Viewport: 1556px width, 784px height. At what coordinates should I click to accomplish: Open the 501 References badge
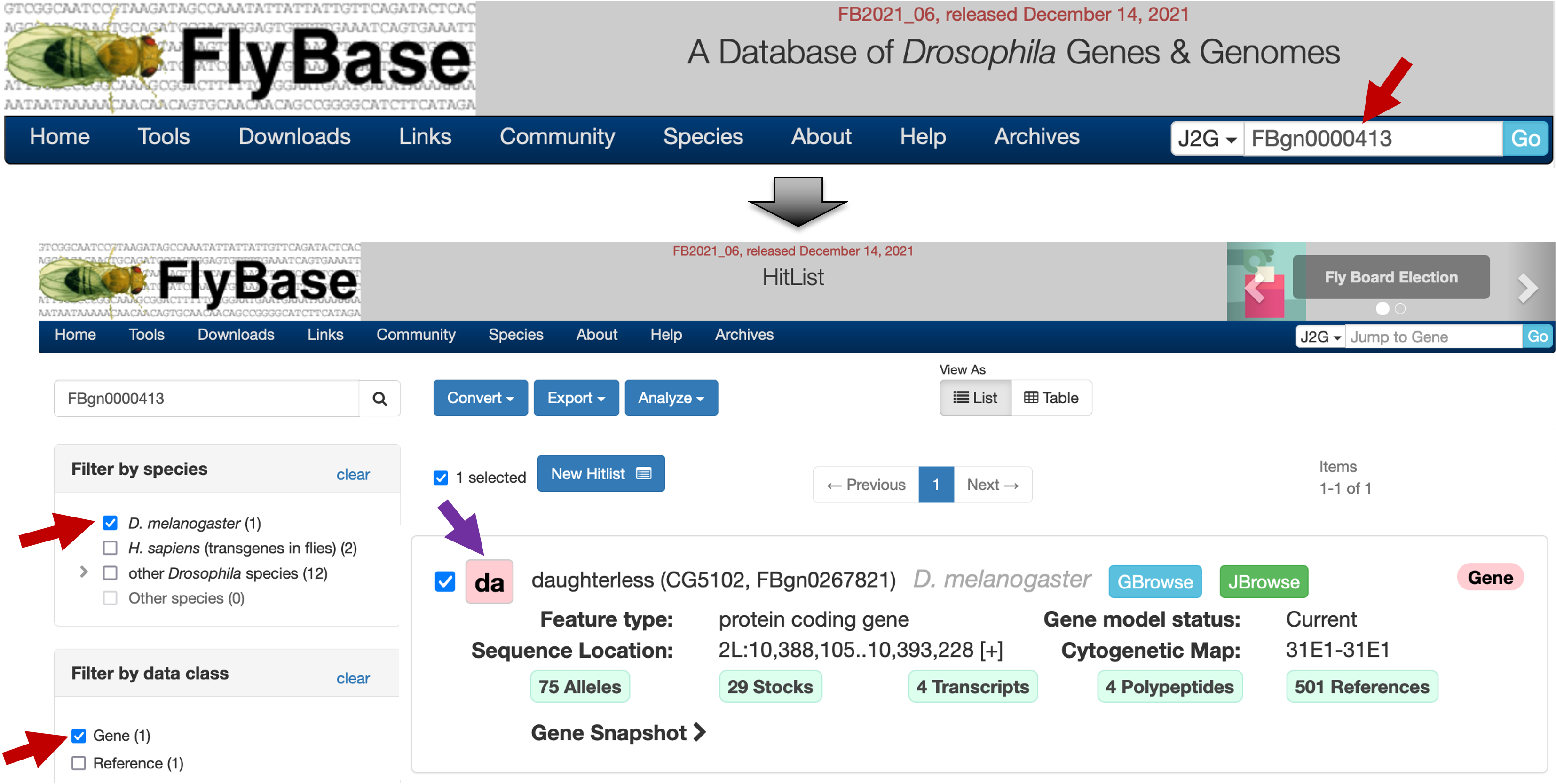coord(1362,687)
